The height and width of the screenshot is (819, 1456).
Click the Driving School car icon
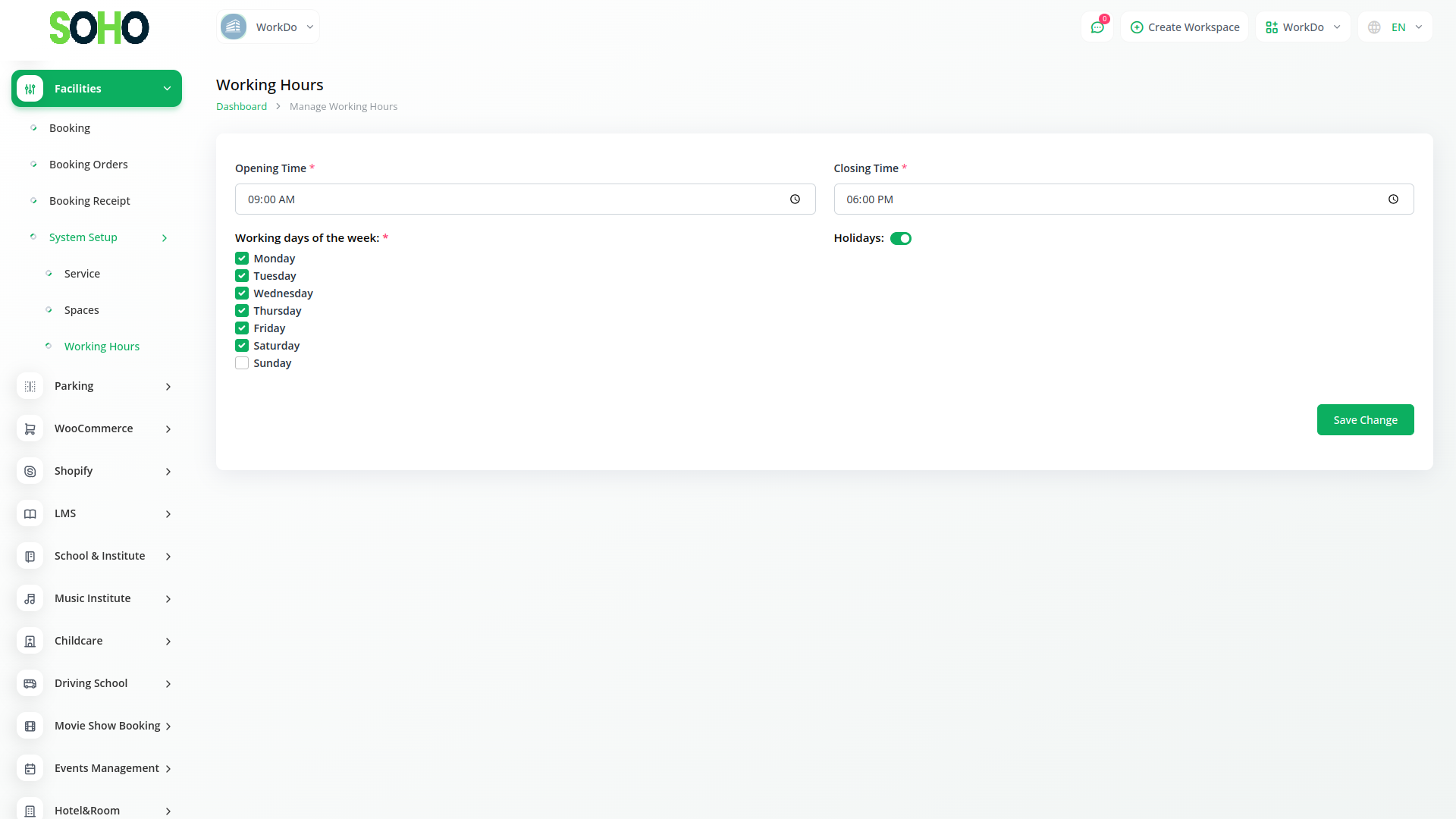coord(30,683)
